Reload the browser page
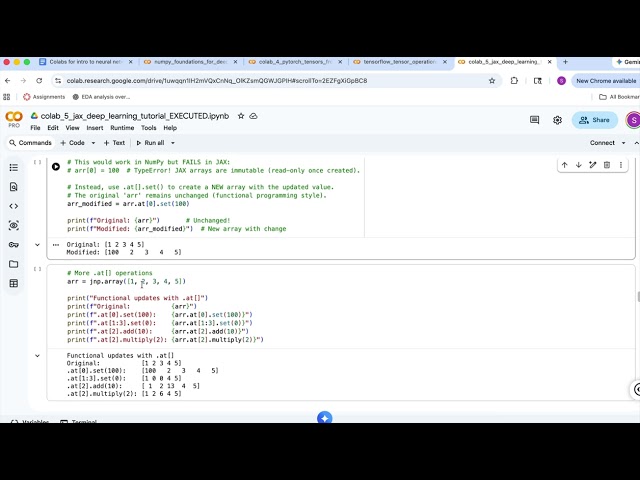The width and height of the screenshot is (640, 480). point(39,81)
